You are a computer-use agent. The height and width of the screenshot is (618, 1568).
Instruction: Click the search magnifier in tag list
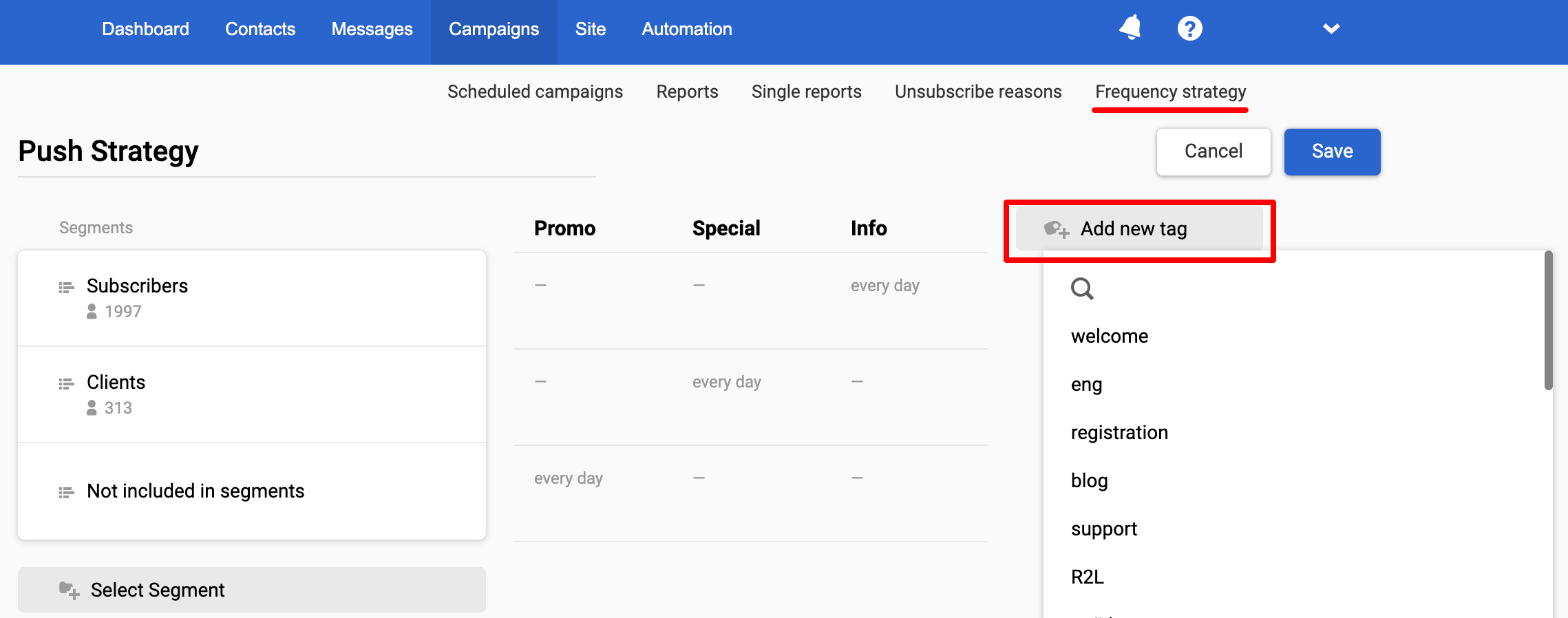1082,288
